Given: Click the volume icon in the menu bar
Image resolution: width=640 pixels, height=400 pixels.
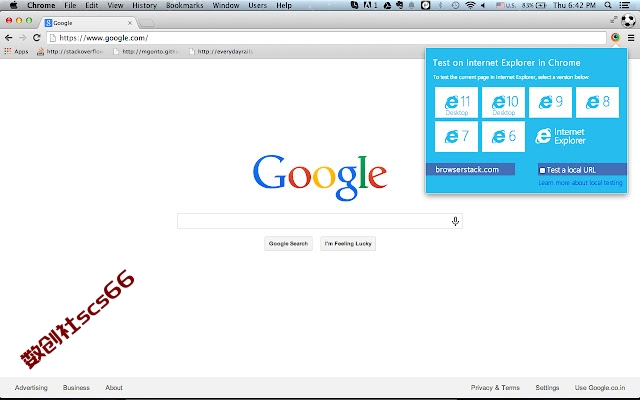Looking at the screenshot, I should pyautogui.click(x=483, y=5).
